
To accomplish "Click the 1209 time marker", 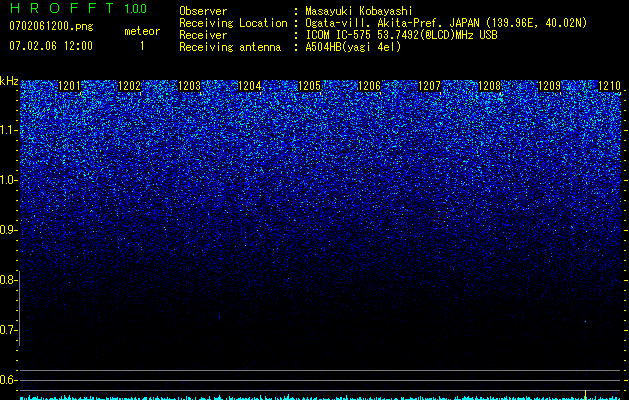I will coord(550,86).
